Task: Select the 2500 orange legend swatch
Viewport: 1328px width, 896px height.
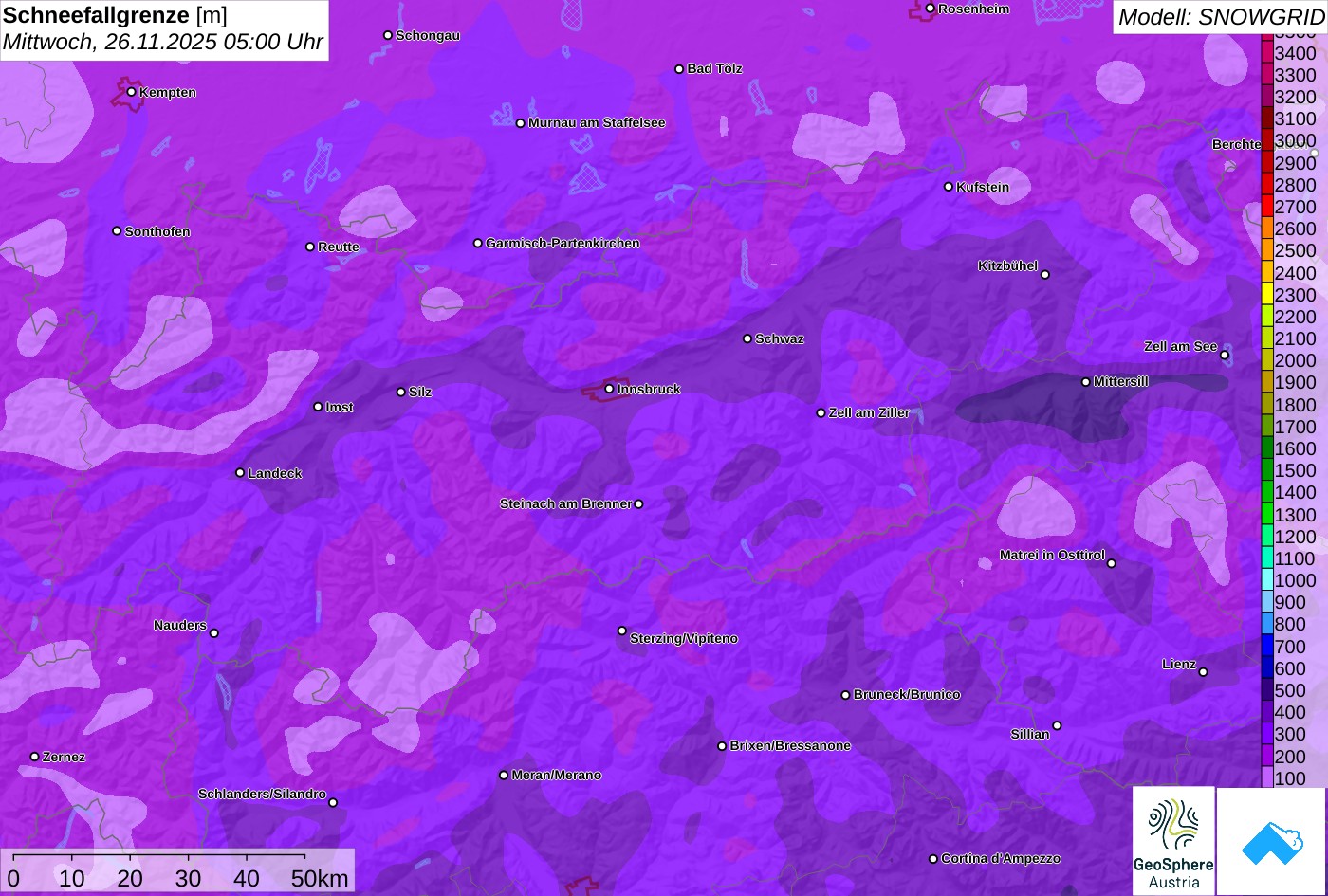Action: pyautogui.click(x=1266, y=250)
